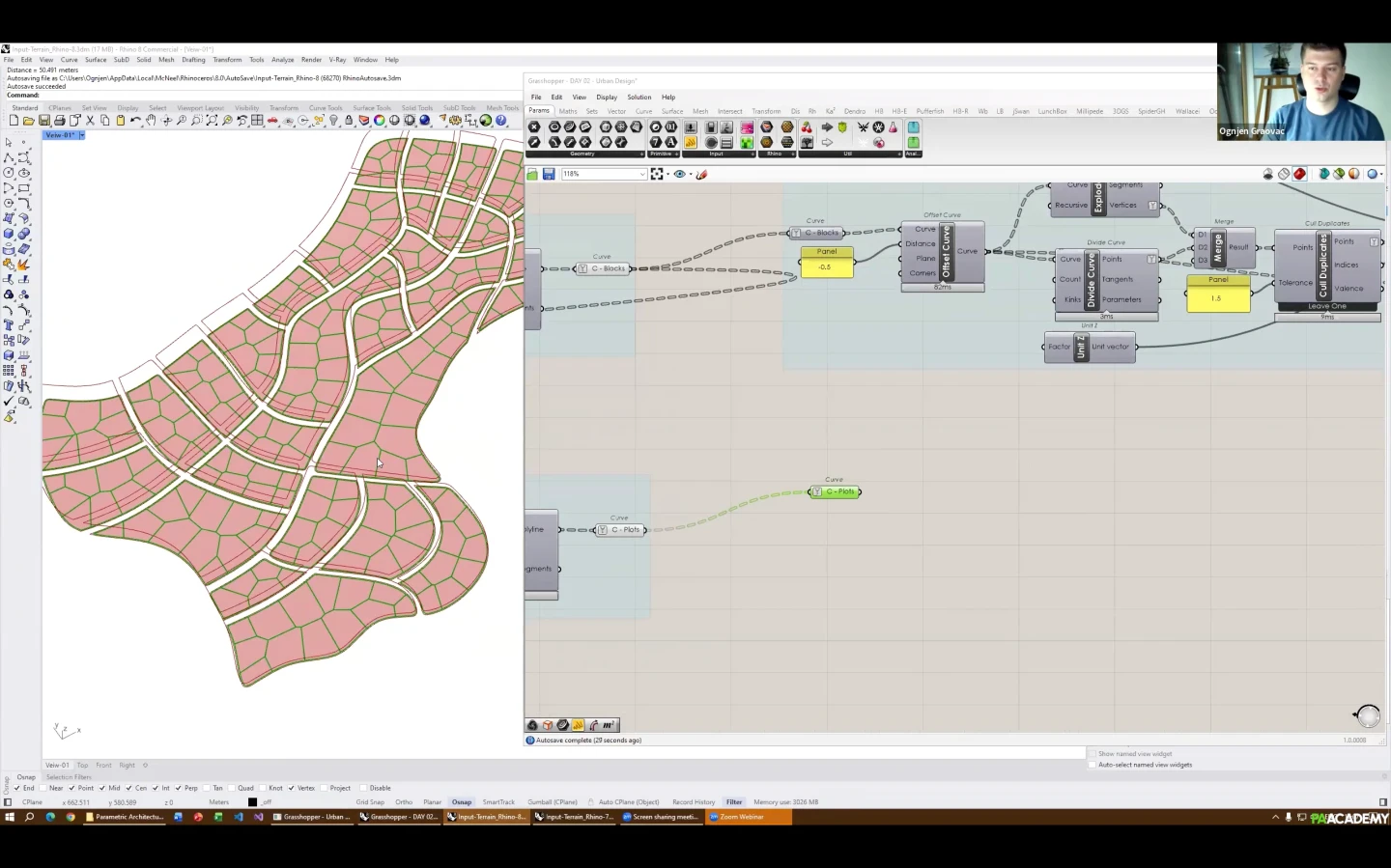Expand the Veiw-01 viewport title dropdown

coord(82,135)
